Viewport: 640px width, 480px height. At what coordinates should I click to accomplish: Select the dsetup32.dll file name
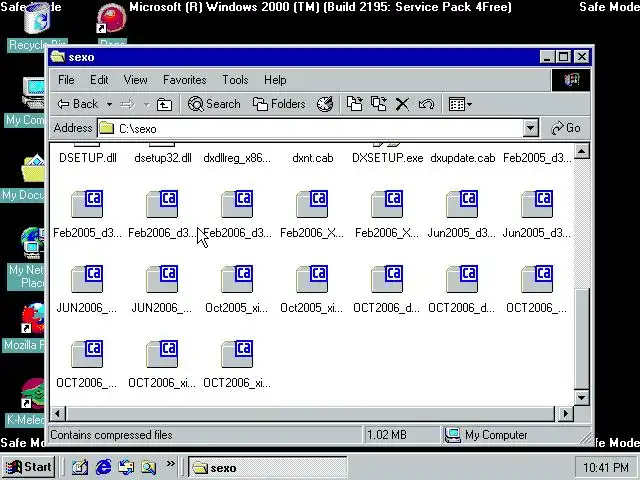pyautogui.click(x=163, y=158)
